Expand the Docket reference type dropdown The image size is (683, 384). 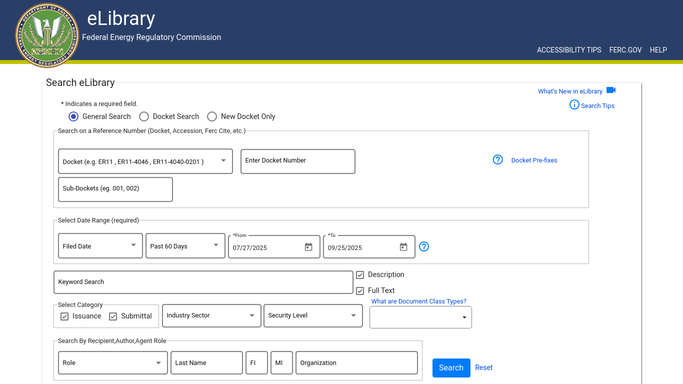[x=145, y=161]
